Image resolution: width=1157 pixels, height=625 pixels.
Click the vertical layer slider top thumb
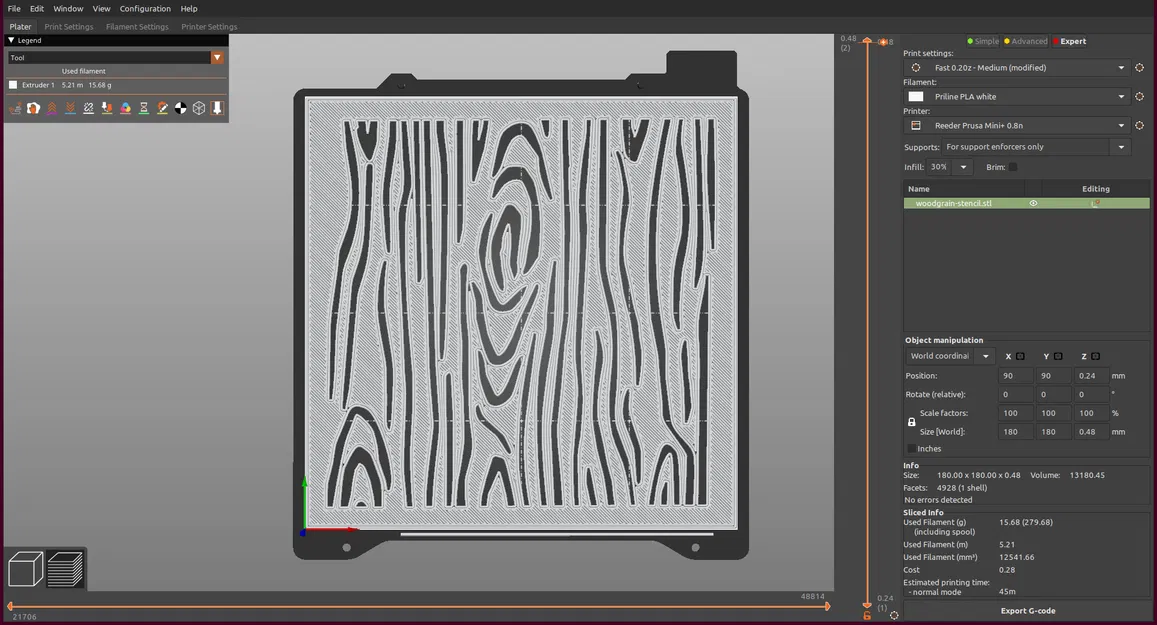(x=867, y=41)
